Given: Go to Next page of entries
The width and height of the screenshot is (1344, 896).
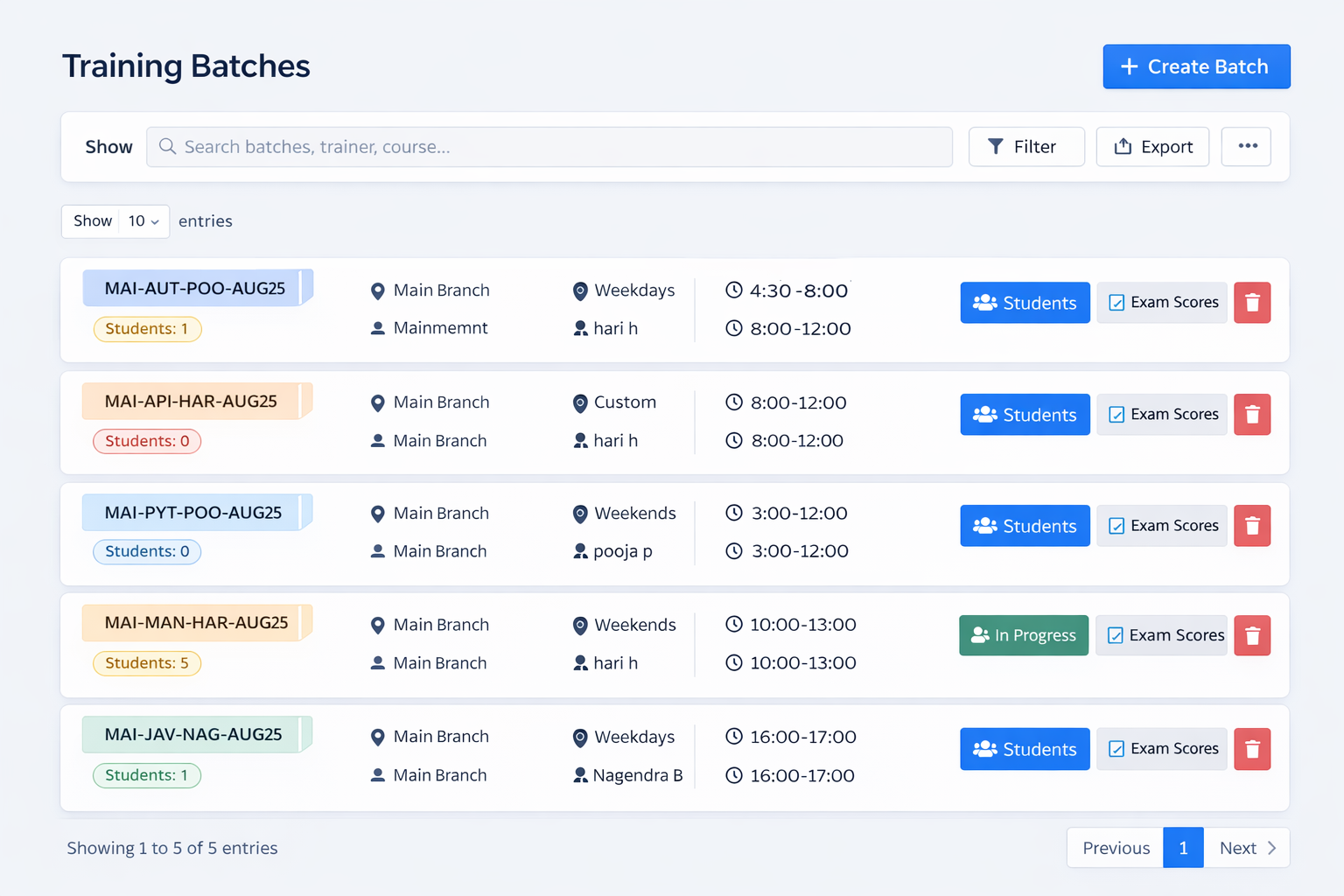Looking at the screenshot, I should pos(1246,848).
